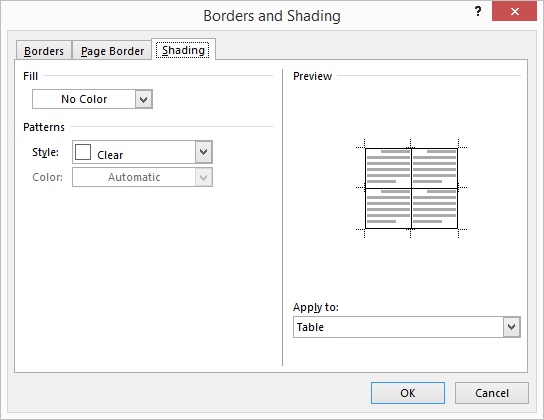544x420 pixels.
Task: Cancel the shading changes
Action: 492,393
